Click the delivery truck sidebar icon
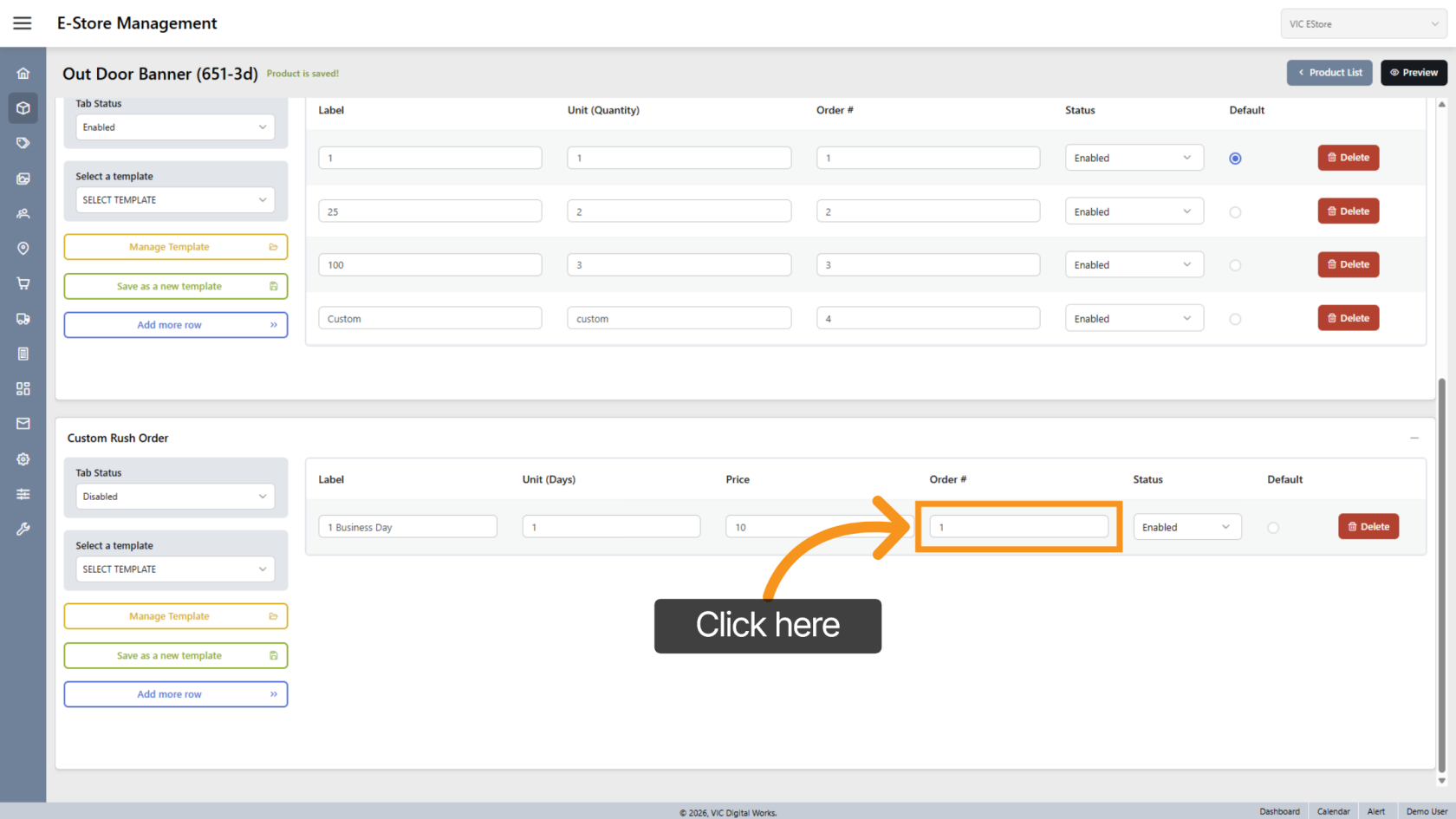 point(23,319)
